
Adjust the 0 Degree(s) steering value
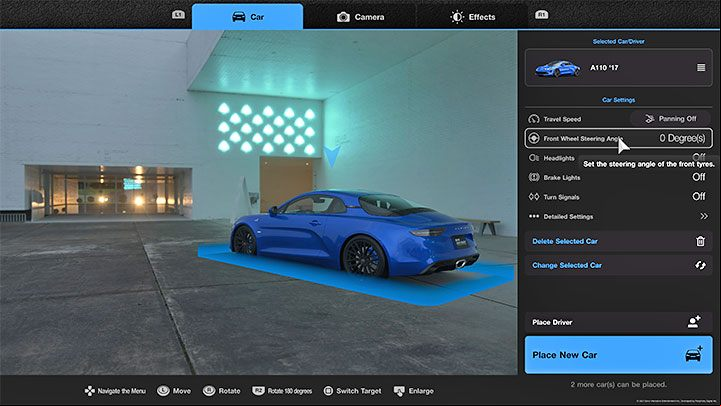point(682,138)
